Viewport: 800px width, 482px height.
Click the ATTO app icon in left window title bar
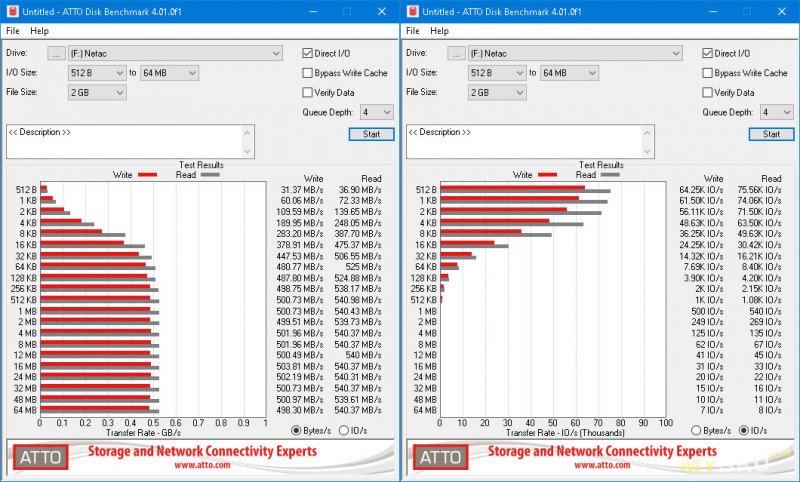13,11
